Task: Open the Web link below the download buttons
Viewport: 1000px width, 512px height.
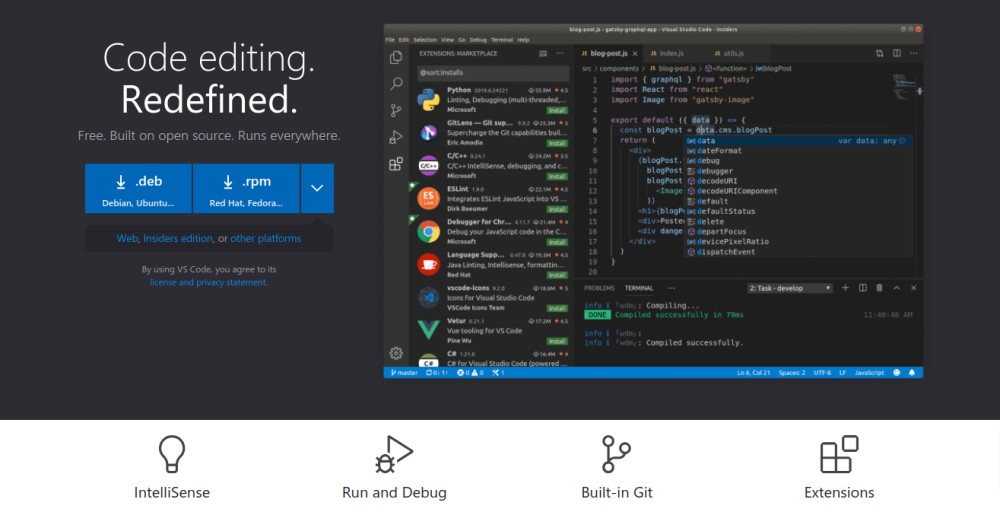Action: pos(127,238)
